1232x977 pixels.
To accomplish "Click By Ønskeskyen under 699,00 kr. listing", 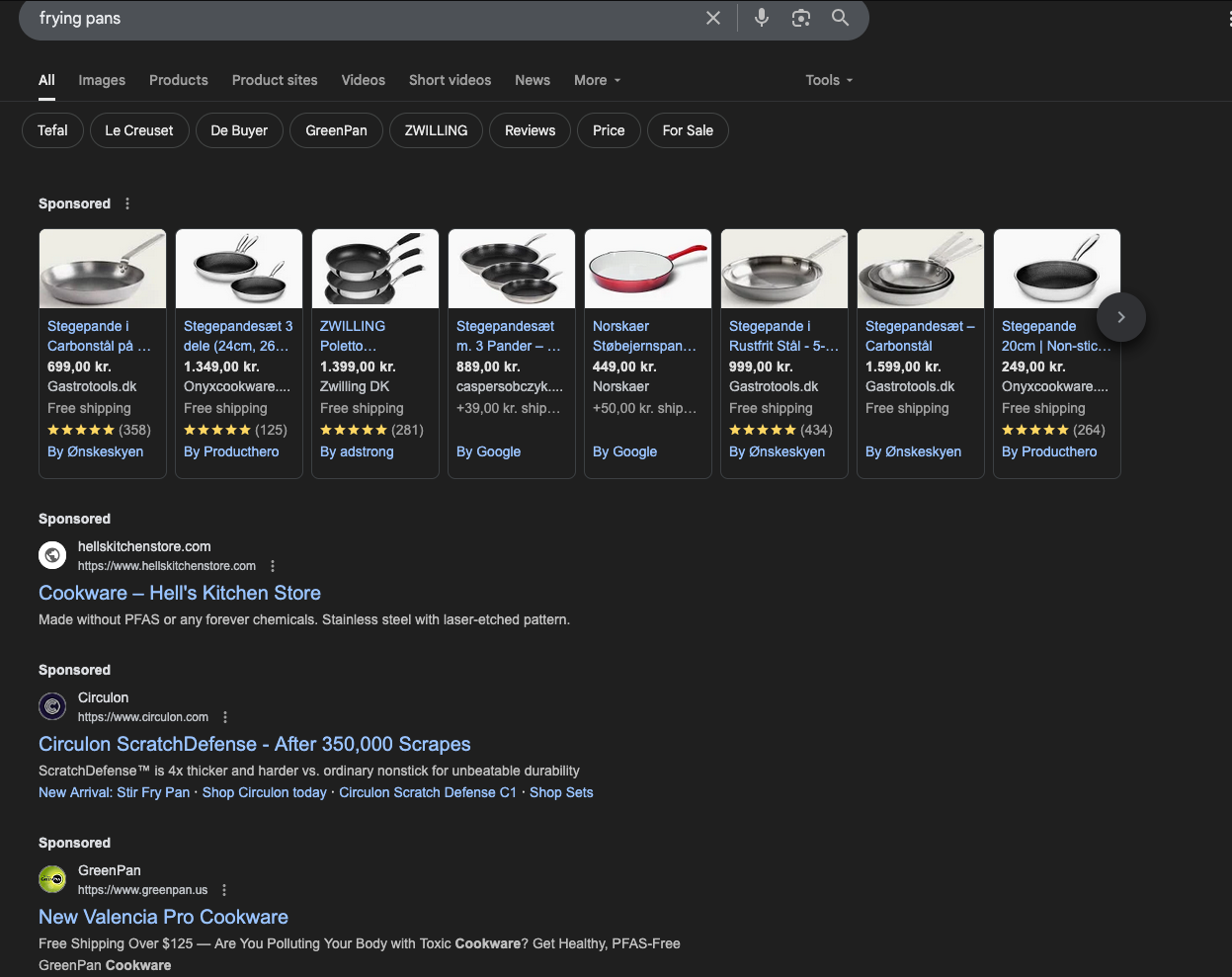I will tap(95, 451).
